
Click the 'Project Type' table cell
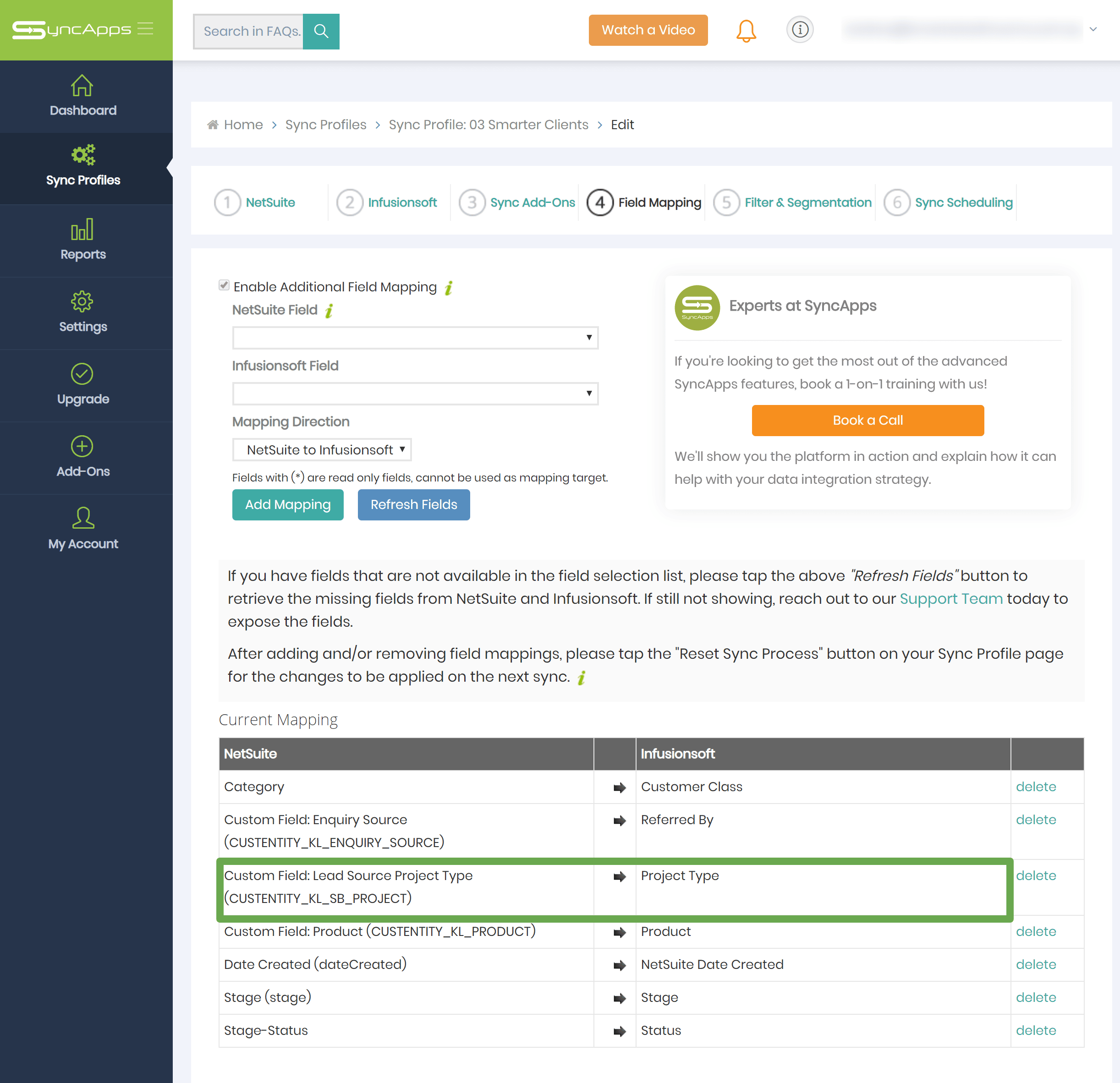click(x=823, y=888)
